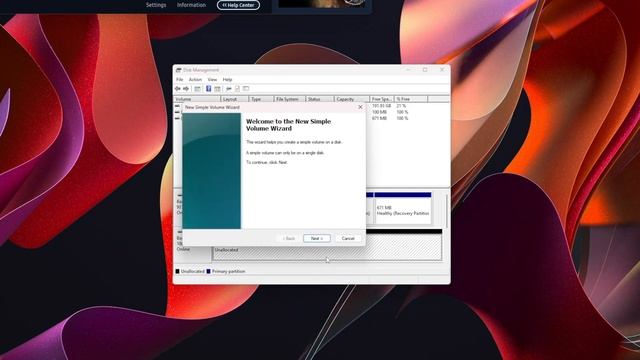The image size is (640, 360).
Task: Sort by the Status column header
Action: [320, 99]
